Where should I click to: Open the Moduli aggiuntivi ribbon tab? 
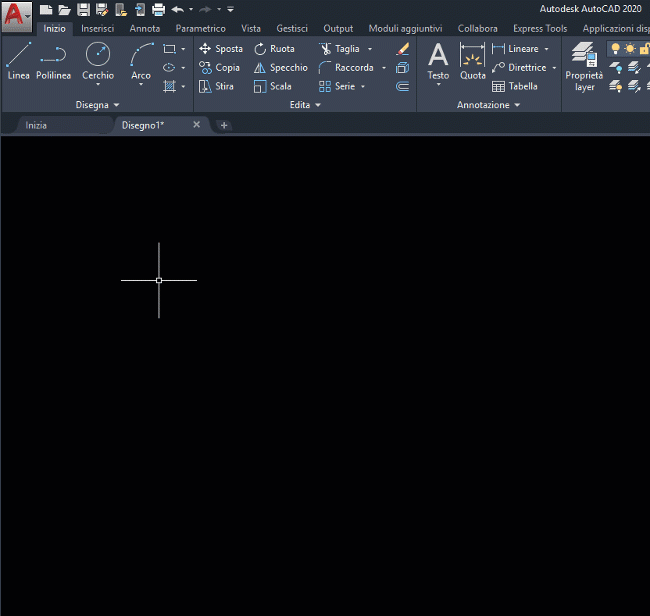pos(405,29)
